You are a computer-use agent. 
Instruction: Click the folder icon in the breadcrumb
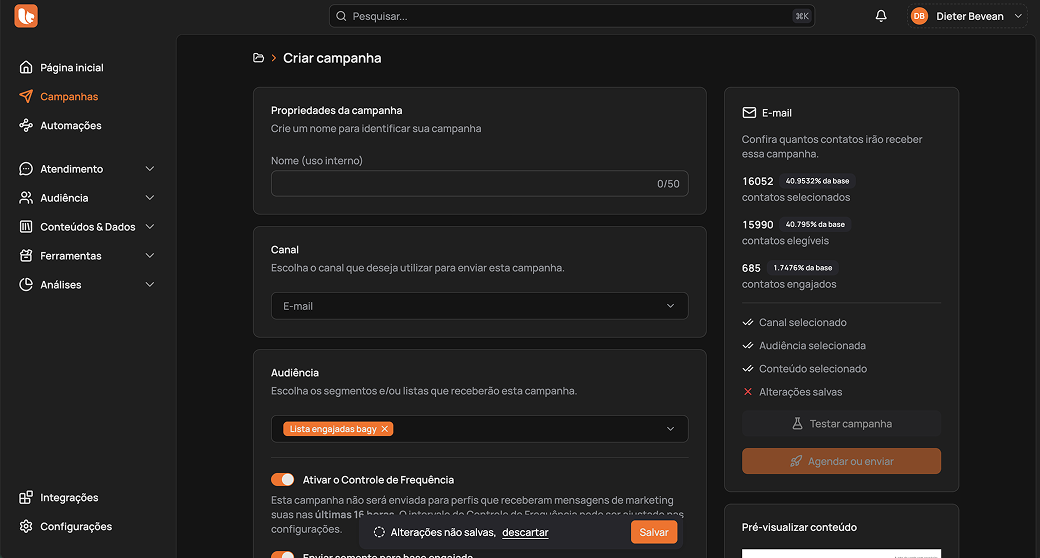(x=259, y=58)
